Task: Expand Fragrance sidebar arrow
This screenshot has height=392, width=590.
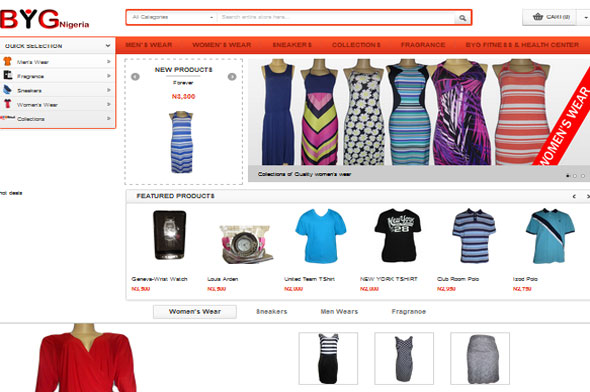Action: click(x=108, y=76)
